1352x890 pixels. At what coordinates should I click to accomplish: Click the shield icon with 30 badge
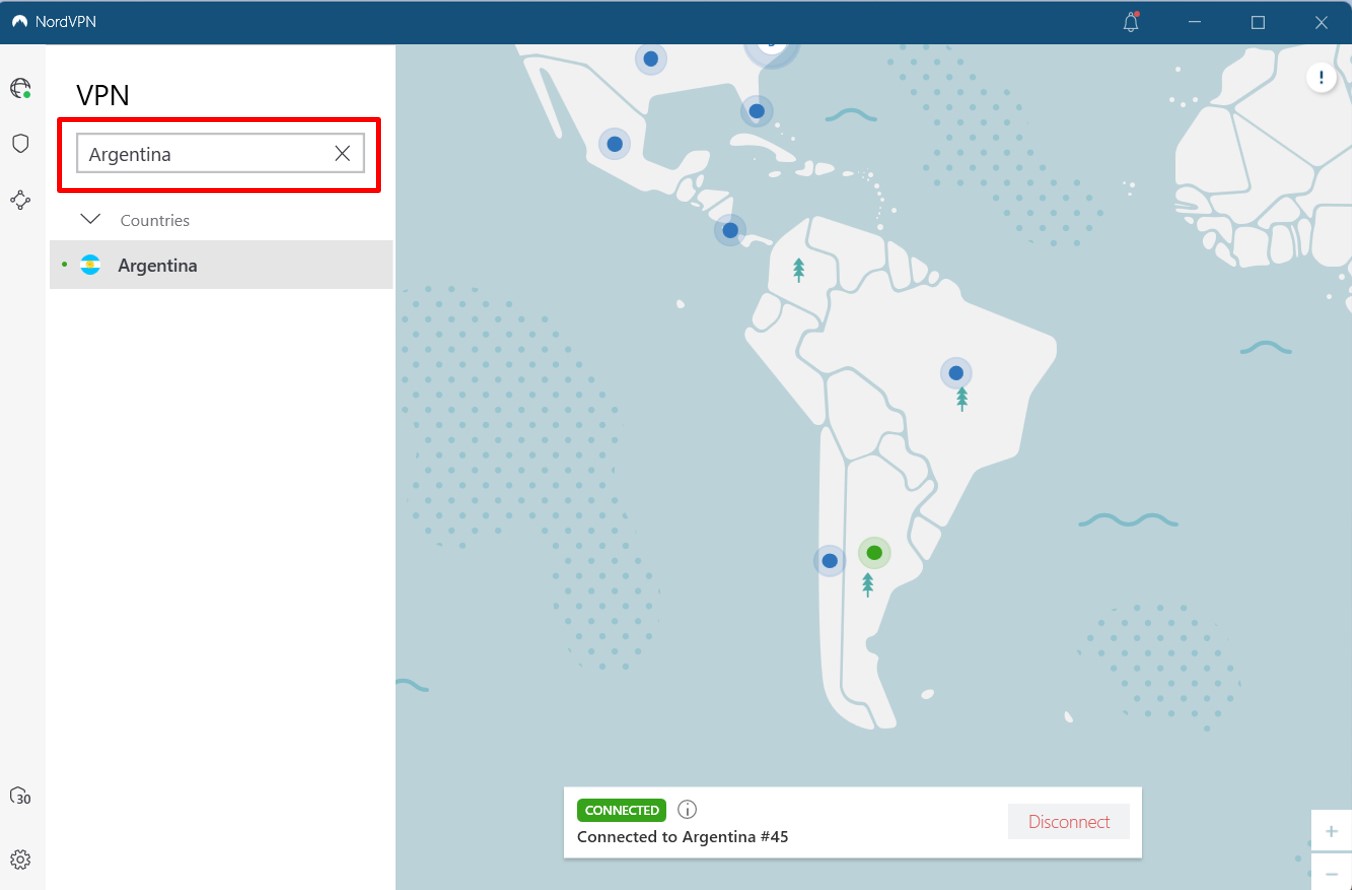point(20,797)
